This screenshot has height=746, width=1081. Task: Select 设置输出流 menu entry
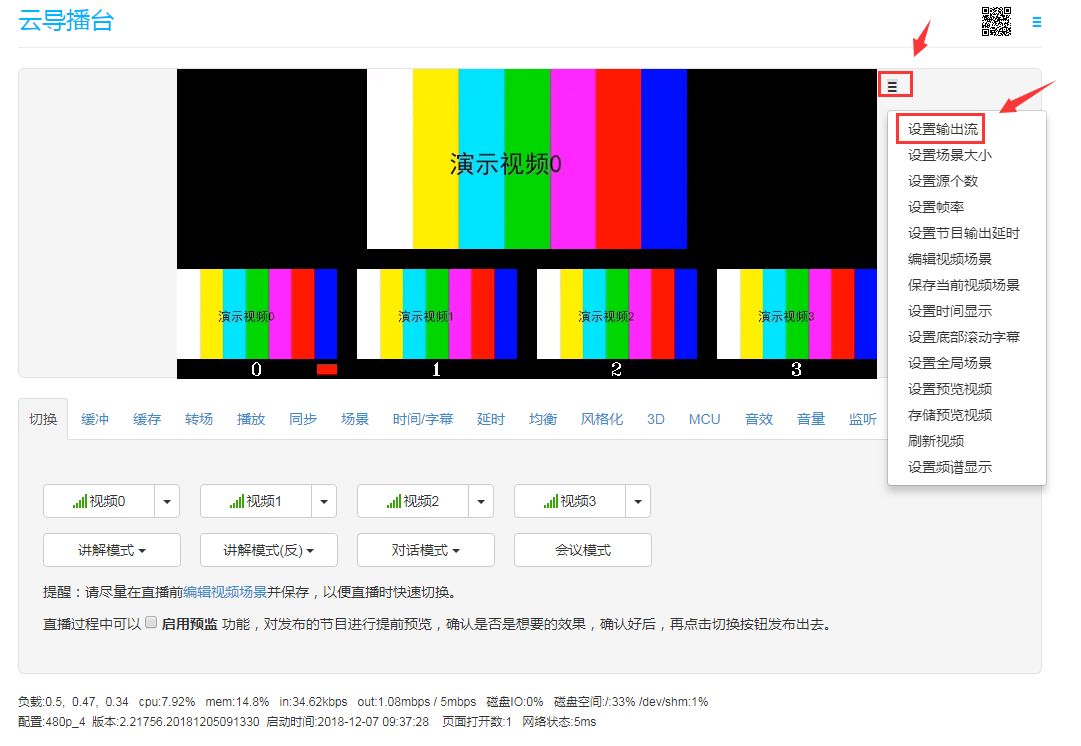942,129
